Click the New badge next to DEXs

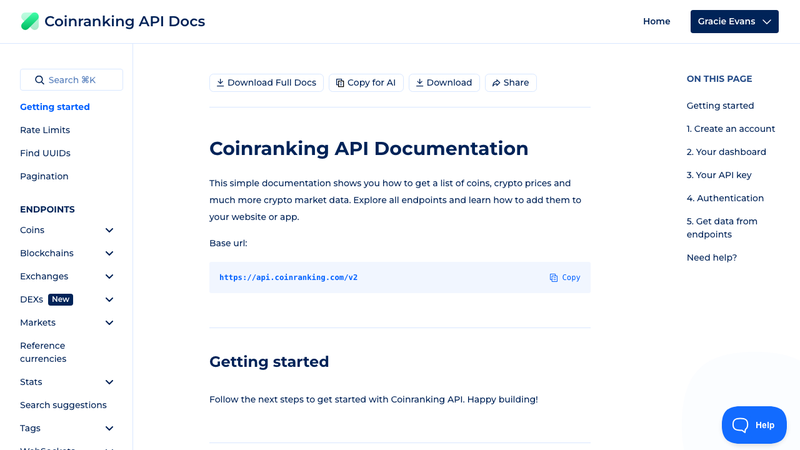[x=60, y=299]
